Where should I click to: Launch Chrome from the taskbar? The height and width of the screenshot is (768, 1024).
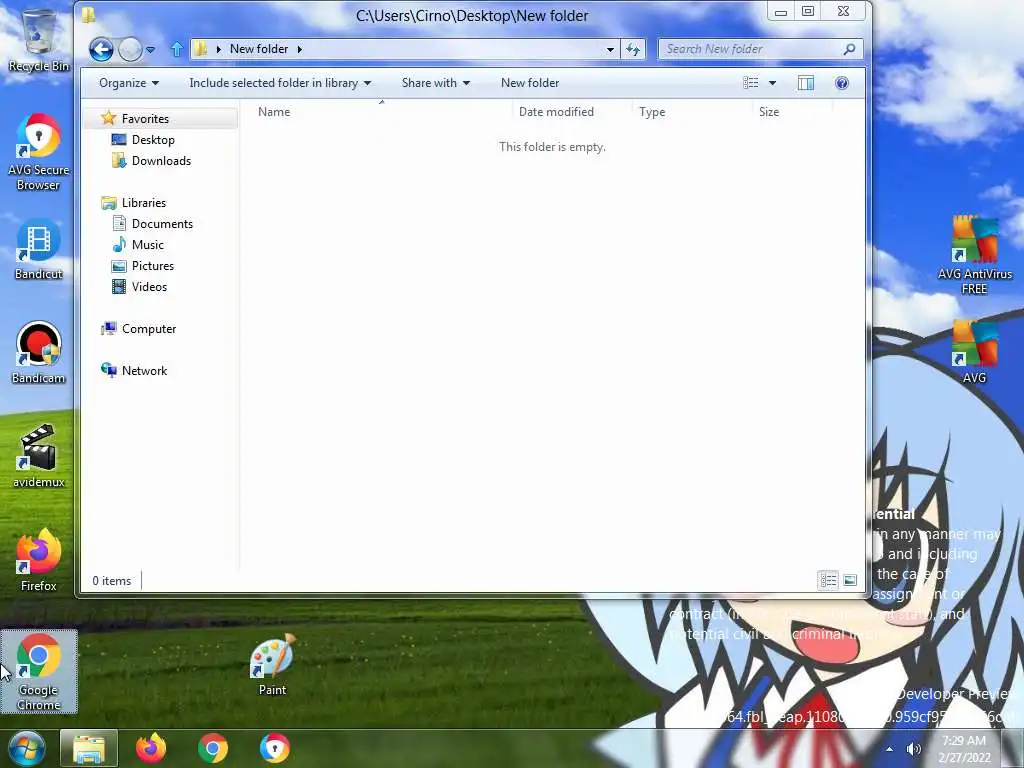[213, 748]
